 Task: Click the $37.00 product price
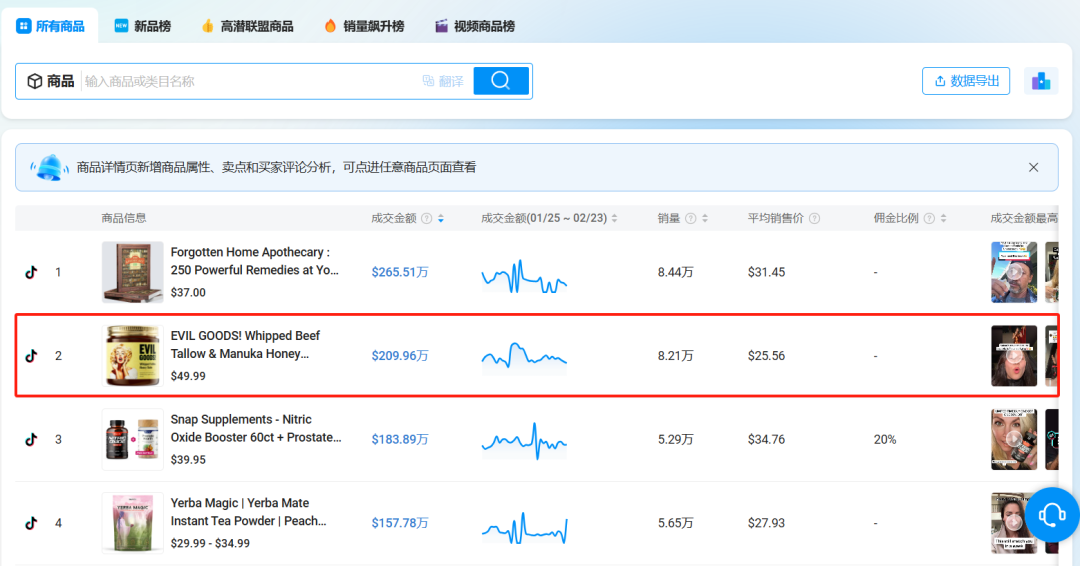[x=188, y=292]
